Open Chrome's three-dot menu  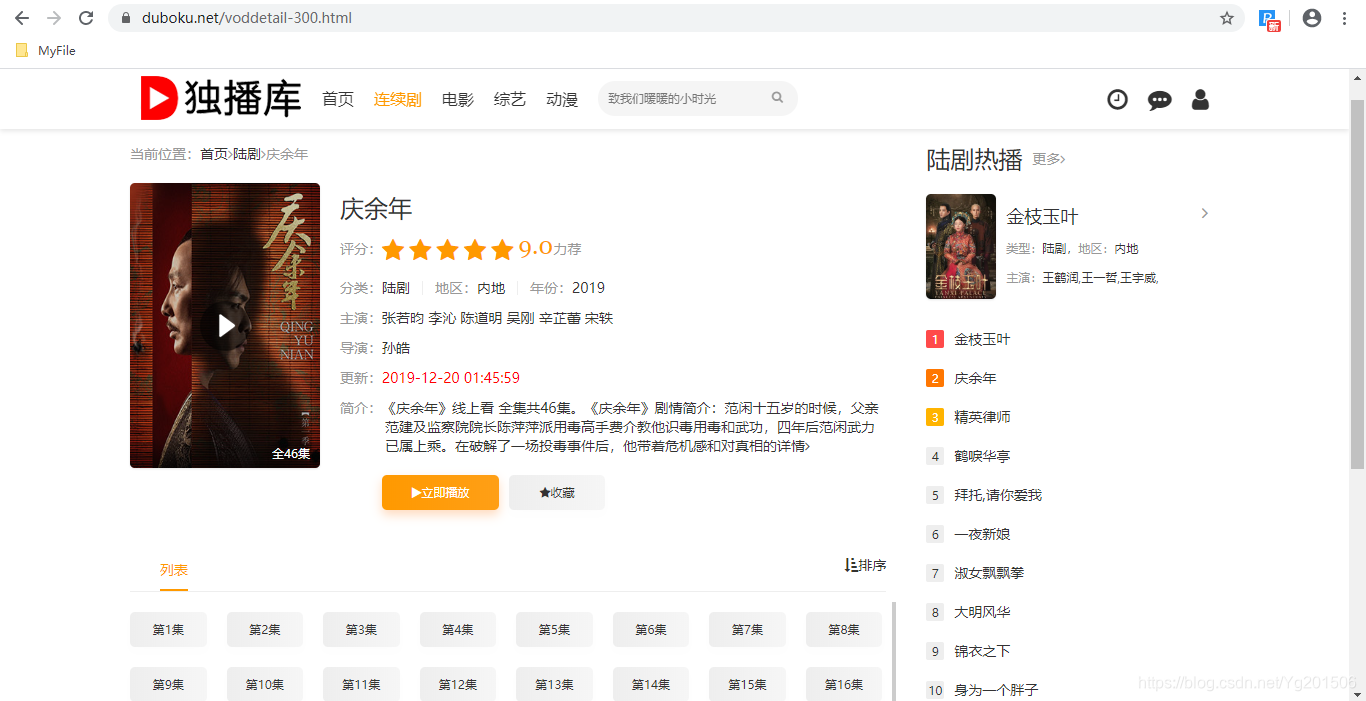click(1345, 18)
